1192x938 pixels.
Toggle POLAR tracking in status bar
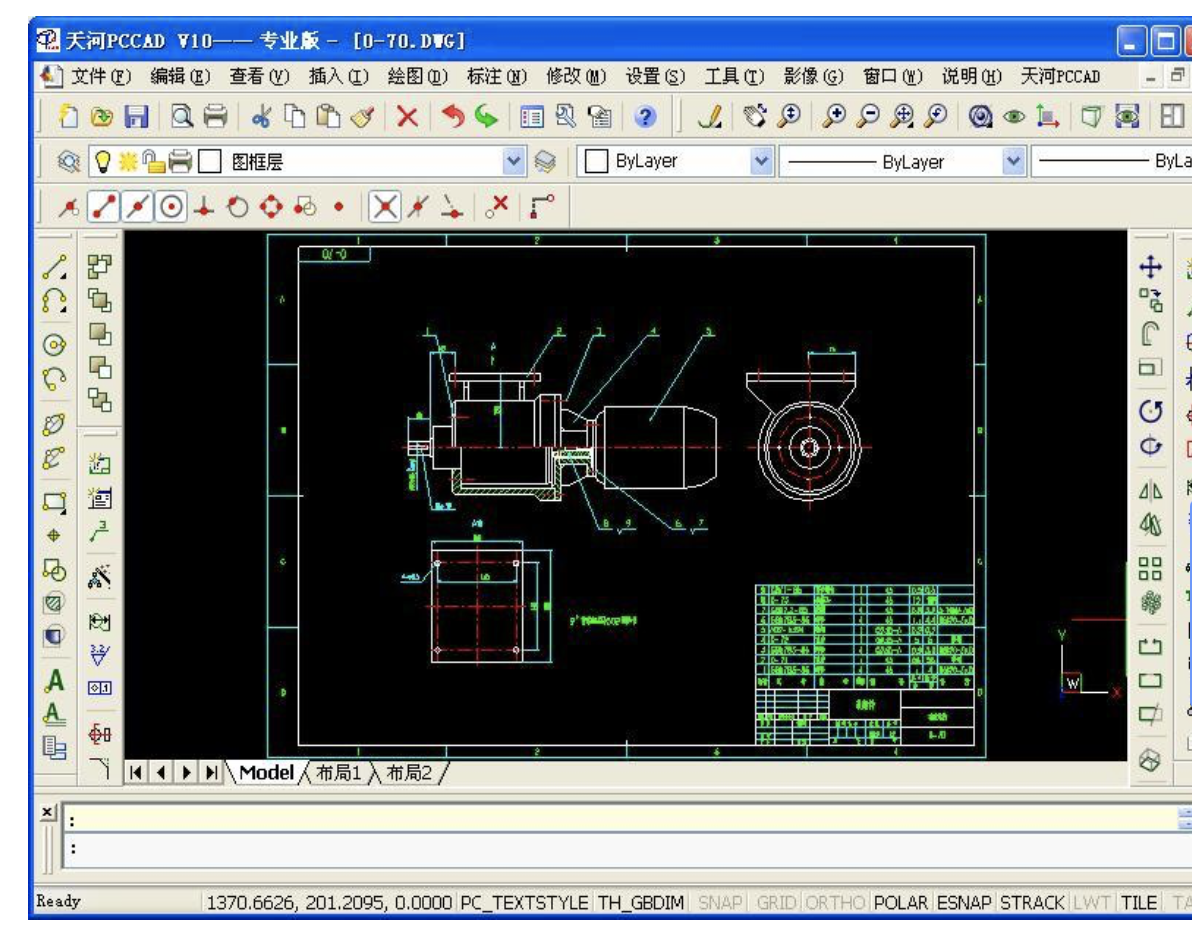point(902,902)
